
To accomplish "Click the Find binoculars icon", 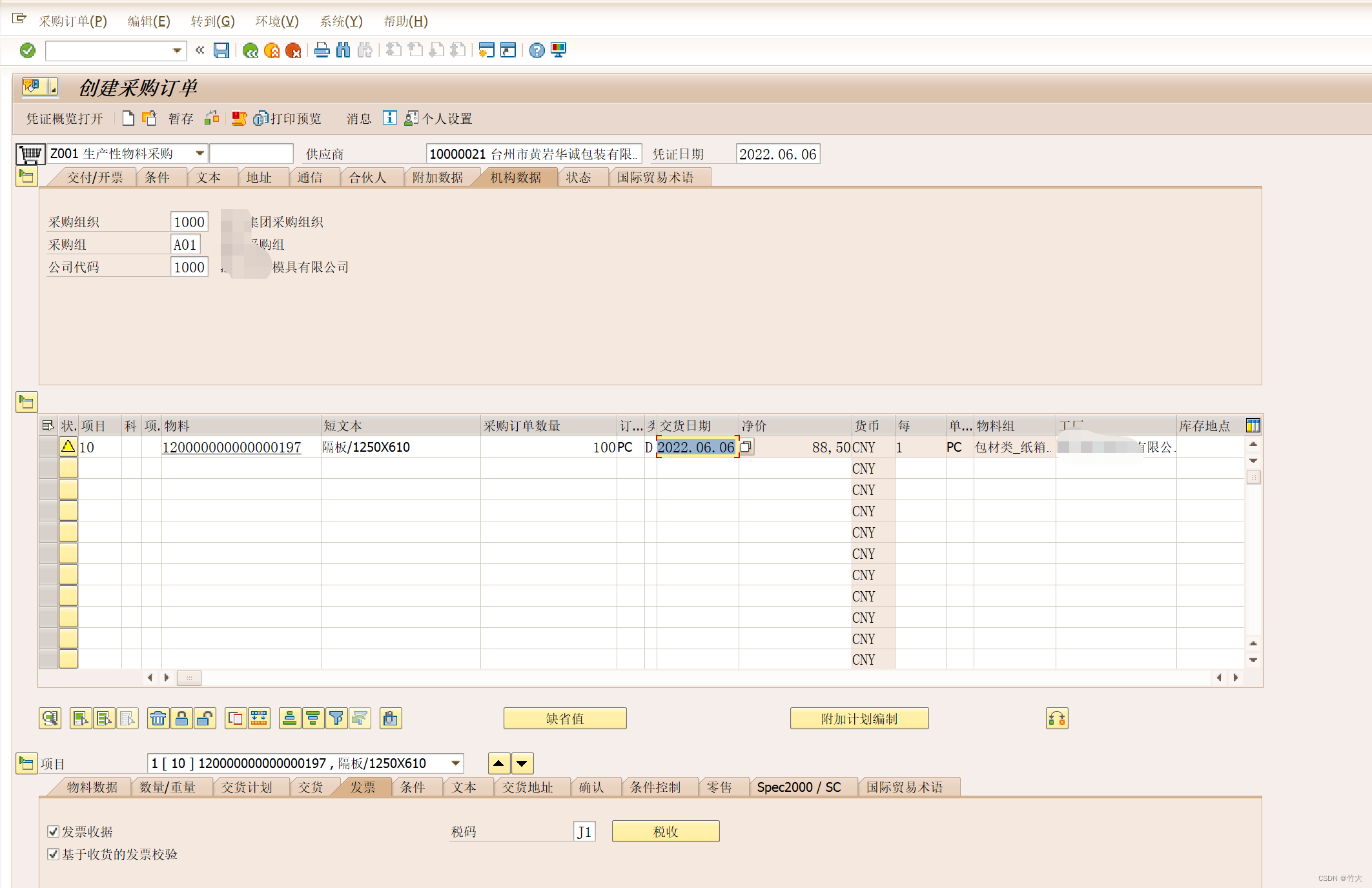I will tap(343, 50).
